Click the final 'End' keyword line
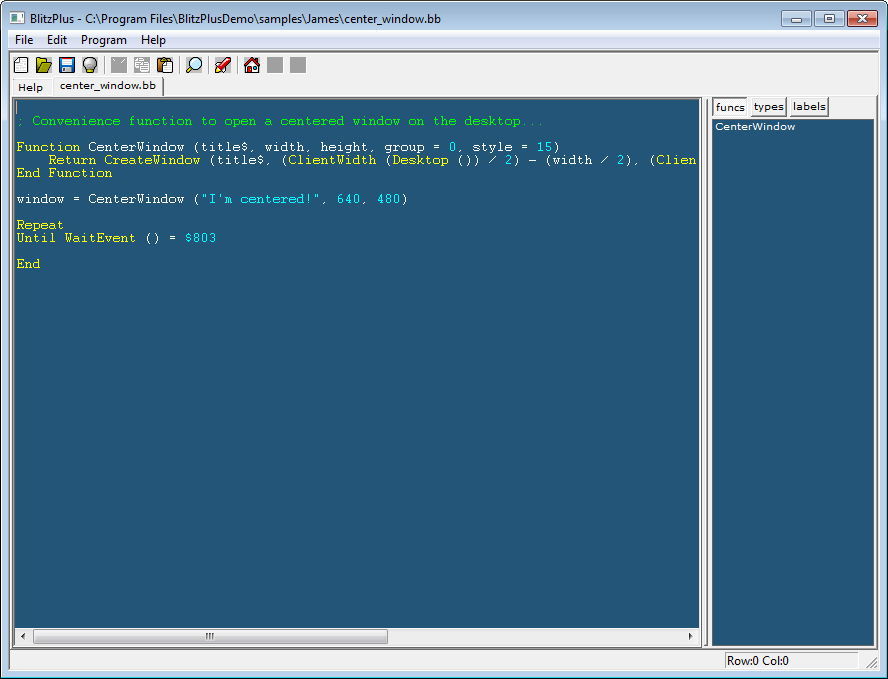The width and height of the screenshot is (888, 679). pyautogui.click(x=28, y=264)
